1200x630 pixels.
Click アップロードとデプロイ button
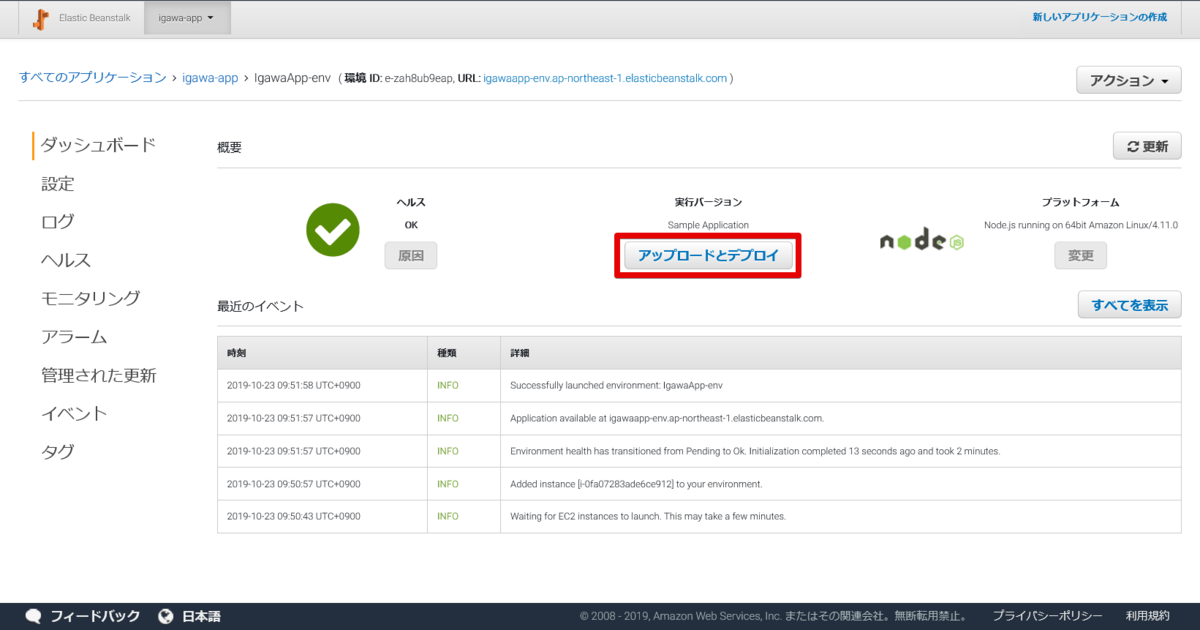[x=708, y=256]
